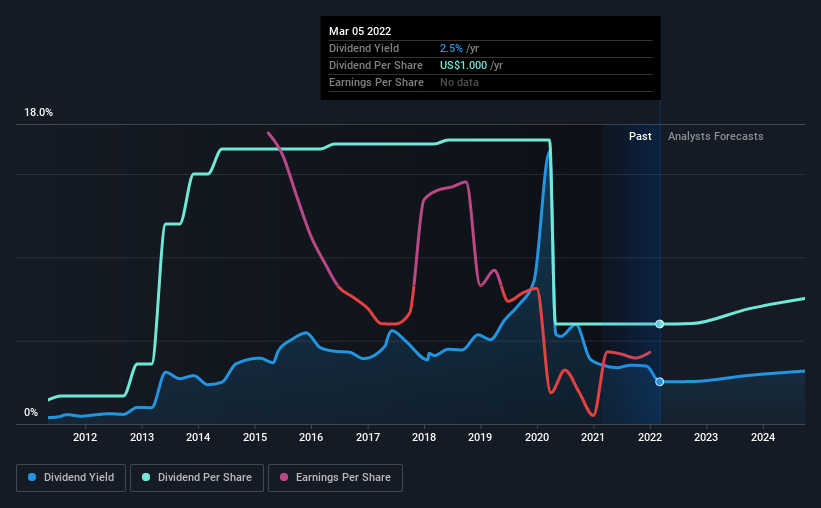
Task: Click the 2012 axis label
Action: pyautogui.click(x=85, y=437)
